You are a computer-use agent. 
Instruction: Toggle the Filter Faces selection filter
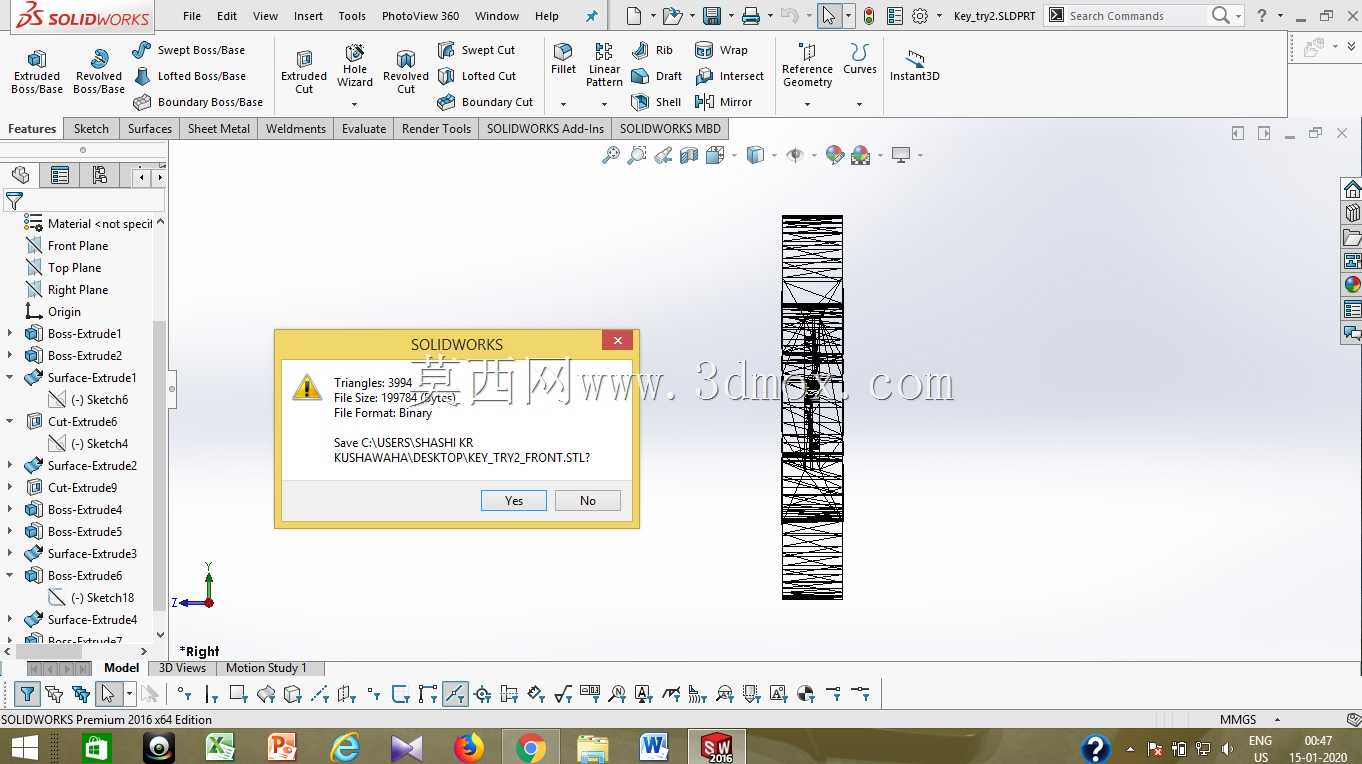238,694
